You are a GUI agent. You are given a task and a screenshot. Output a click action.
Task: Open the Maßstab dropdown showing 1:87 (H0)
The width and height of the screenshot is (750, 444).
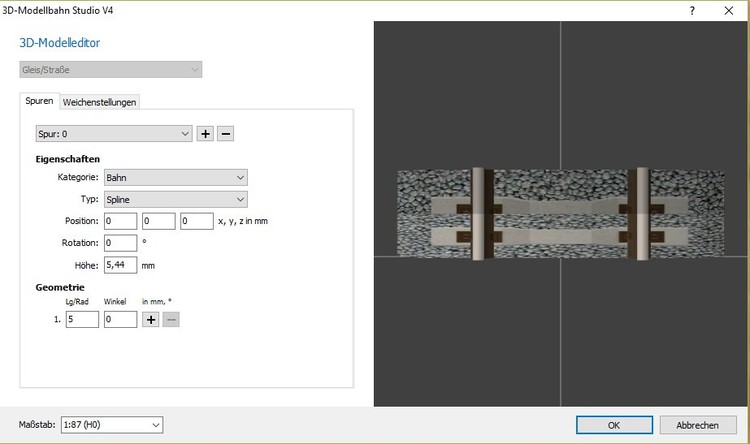112,425
